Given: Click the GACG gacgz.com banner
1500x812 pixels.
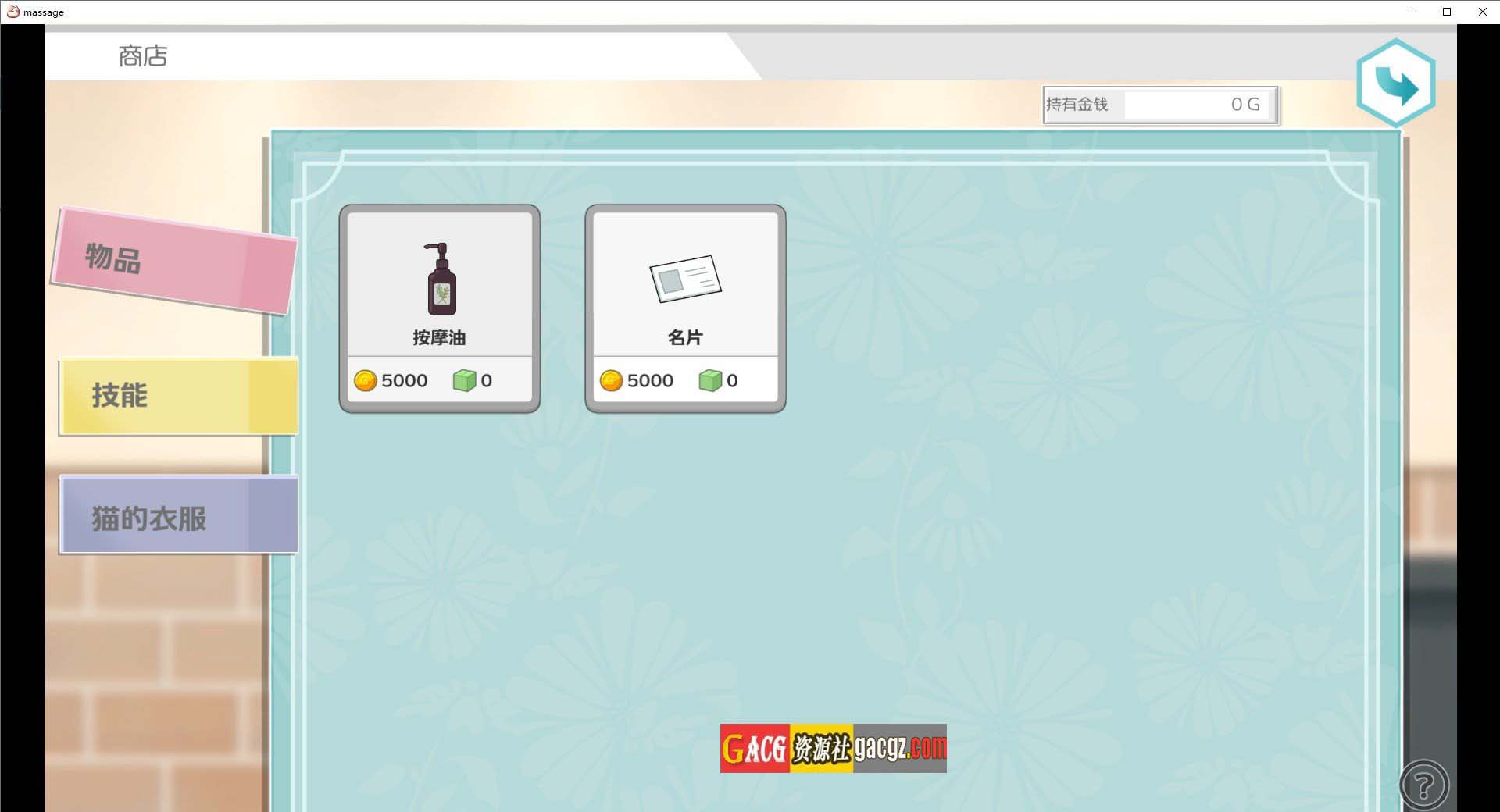Looking at the screenshot, I should 833,748.
